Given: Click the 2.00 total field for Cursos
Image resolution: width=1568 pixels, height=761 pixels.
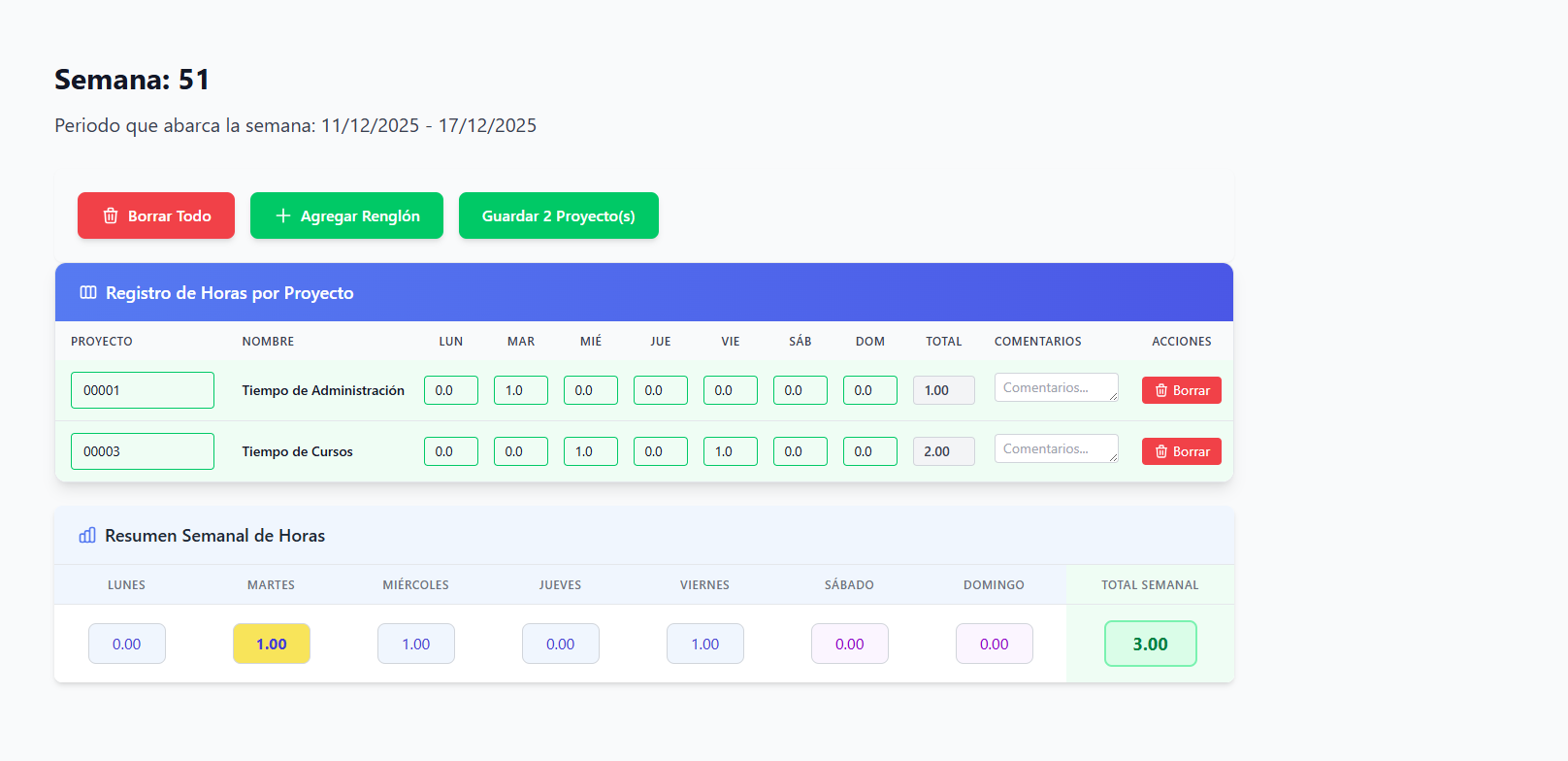Looking at the screenshot, I should tap(943, 451).
